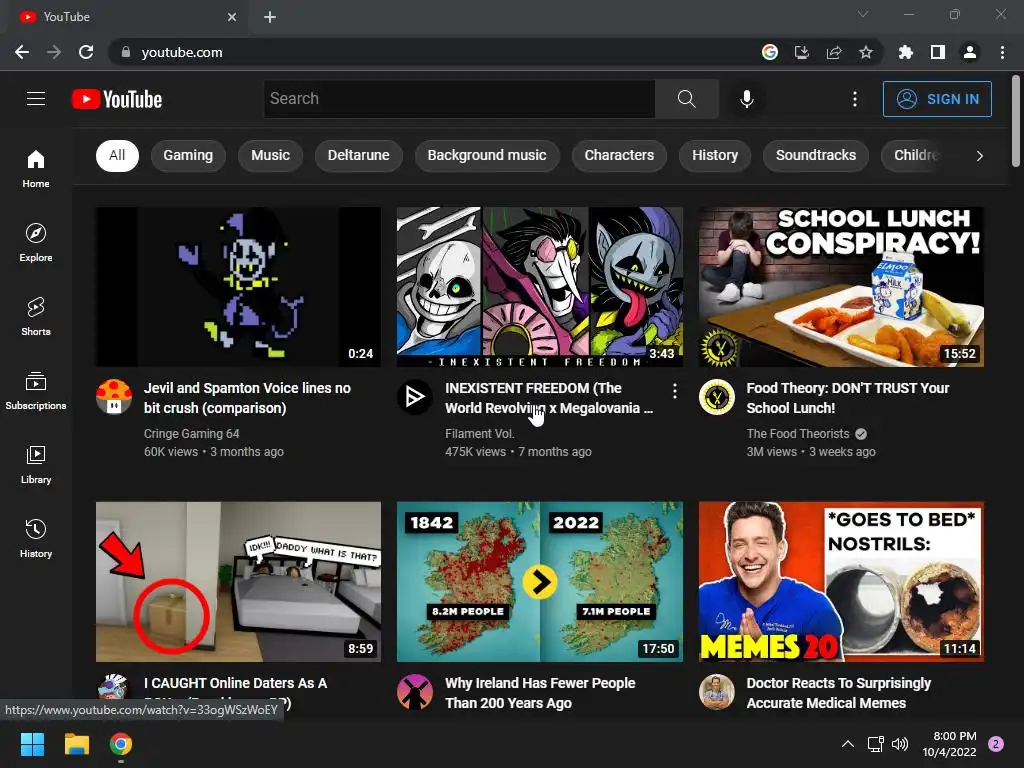This screenshot has width=1024, height=768.
Task: Click Food Theory: DON'T TRUST title
Action: click(x=848, y=398)
